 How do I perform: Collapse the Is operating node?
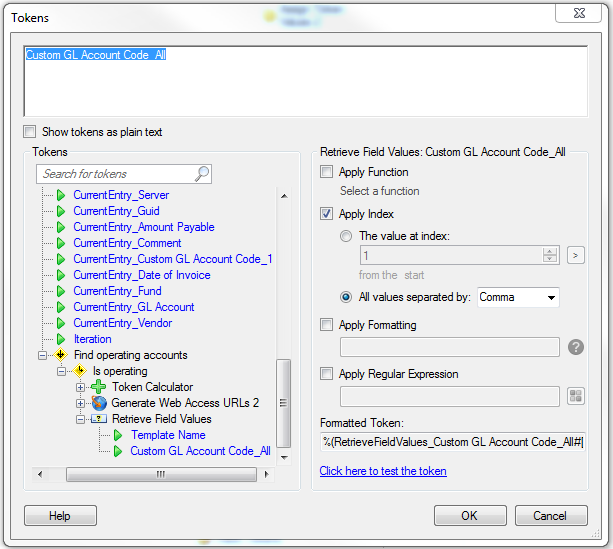[61, 371]
